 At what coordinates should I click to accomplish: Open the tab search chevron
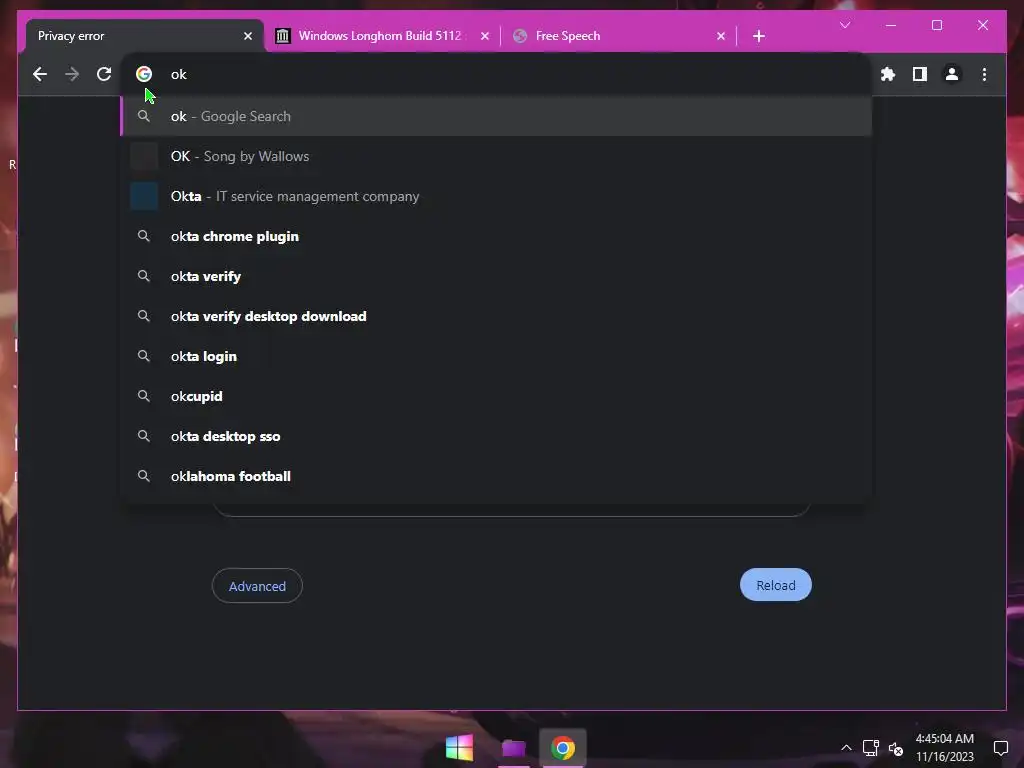[844, 25]
